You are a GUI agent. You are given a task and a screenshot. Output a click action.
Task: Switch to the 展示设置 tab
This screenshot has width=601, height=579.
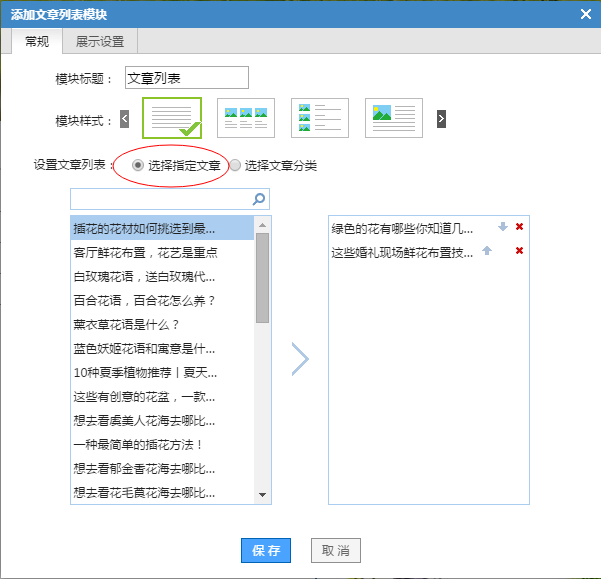pyautogui.click(x=100, y=41)
